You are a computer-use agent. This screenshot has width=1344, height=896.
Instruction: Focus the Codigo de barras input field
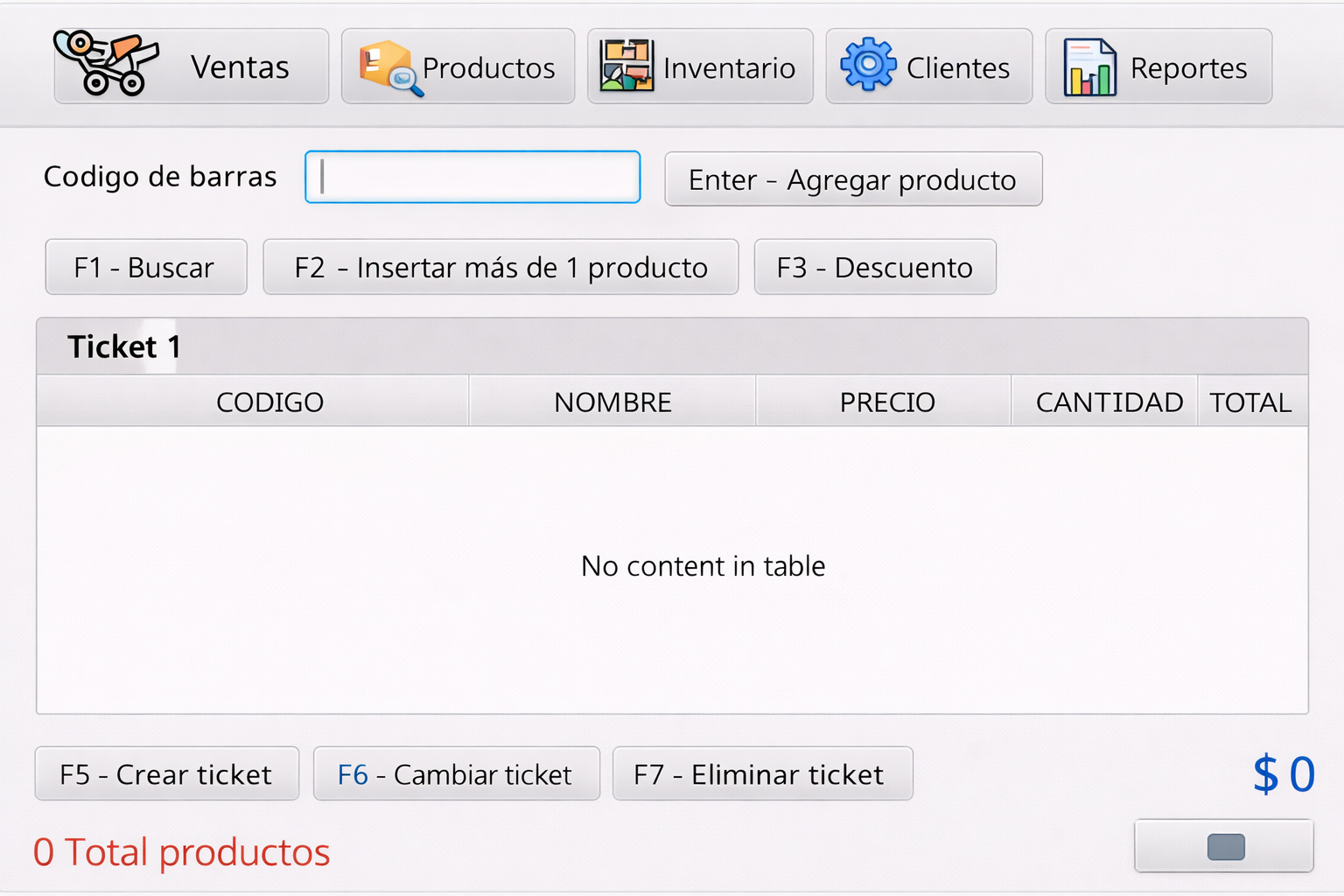472,177
